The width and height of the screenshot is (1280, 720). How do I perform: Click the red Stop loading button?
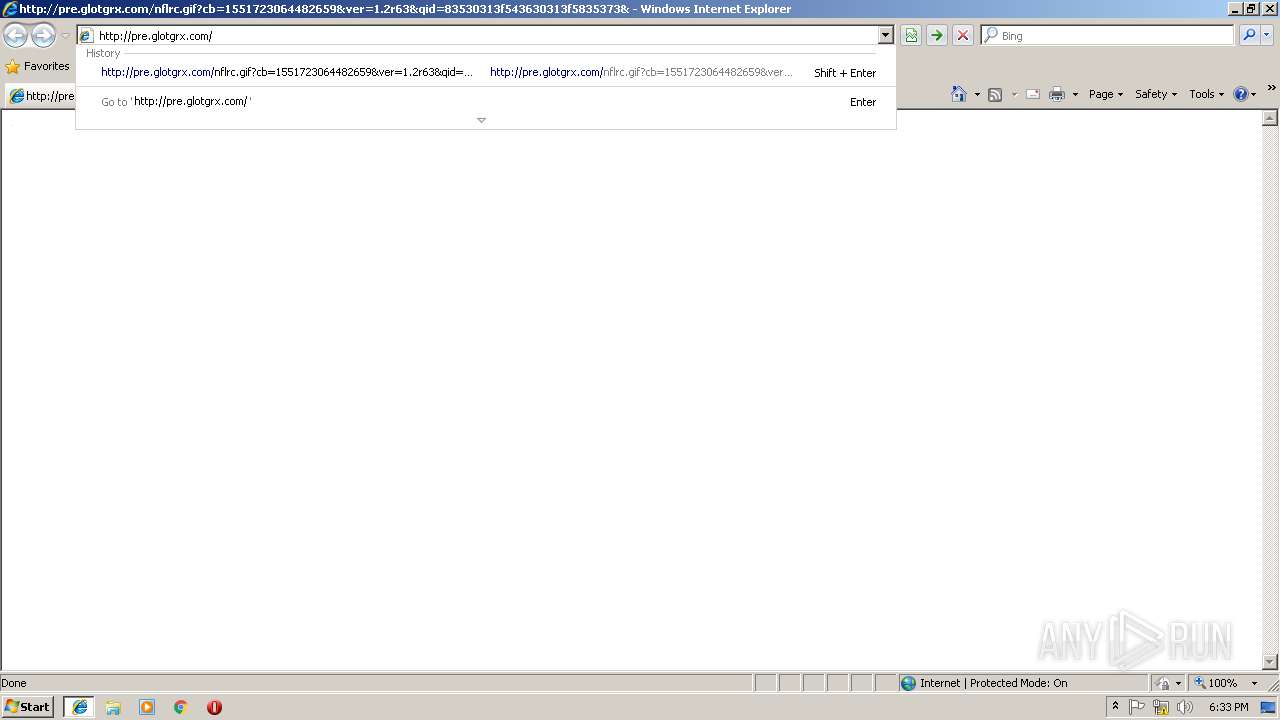pyautogui.click(x=962, y=36)
